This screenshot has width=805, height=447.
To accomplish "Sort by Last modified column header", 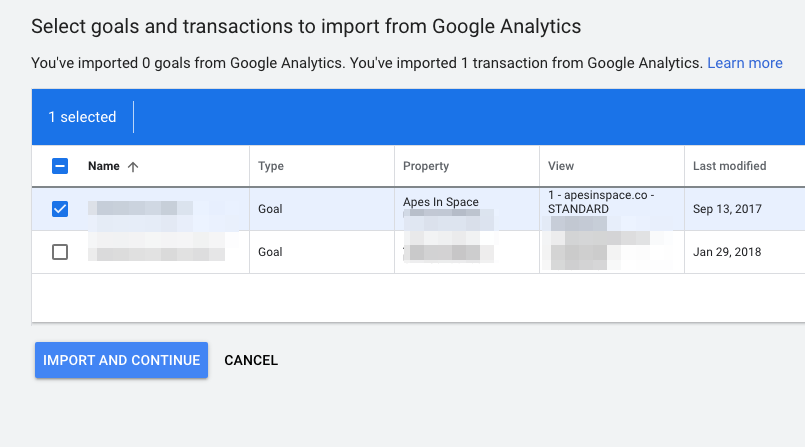I will [730, 166].
